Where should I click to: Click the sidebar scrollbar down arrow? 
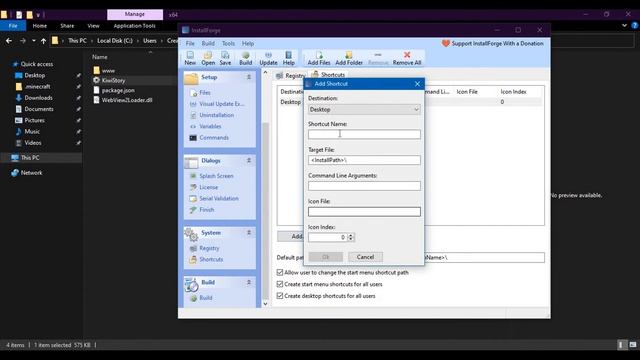(265, 304)
